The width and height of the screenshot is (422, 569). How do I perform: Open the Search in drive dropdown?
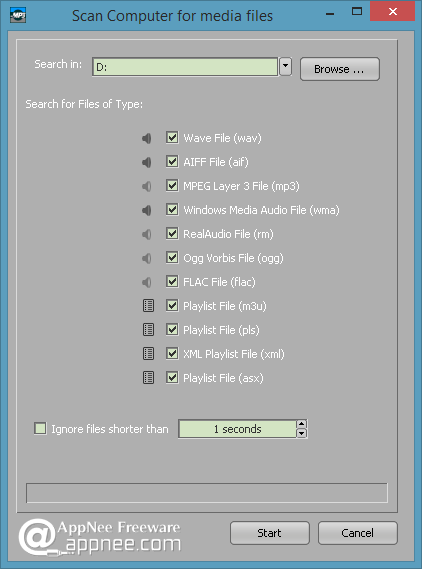[286, 66]
